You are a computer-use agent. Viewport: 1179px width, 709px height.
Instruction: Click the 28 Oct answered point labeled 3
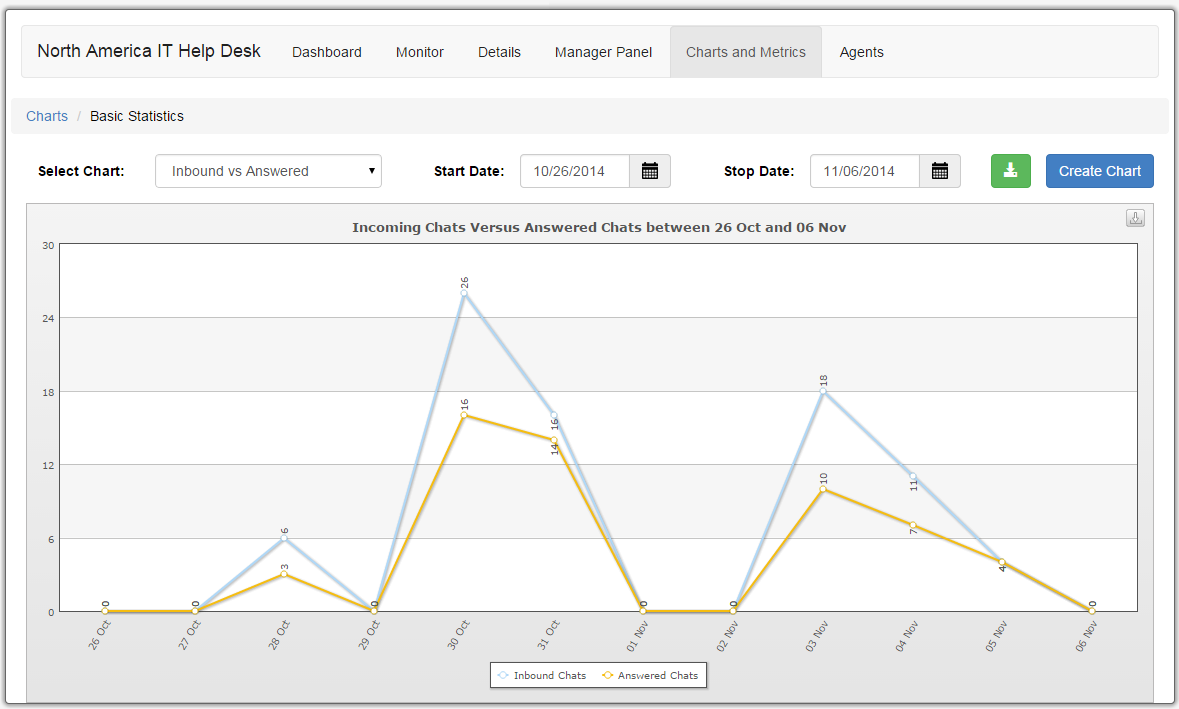pyautogui.click(x=284, y=574)
